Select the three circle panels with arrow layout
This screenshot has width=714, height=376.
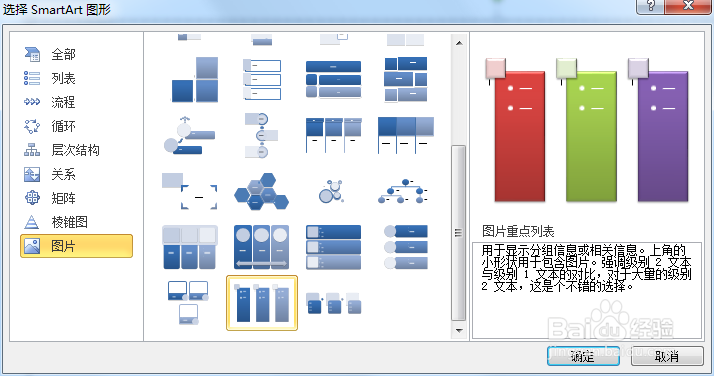tap(261, 247)
